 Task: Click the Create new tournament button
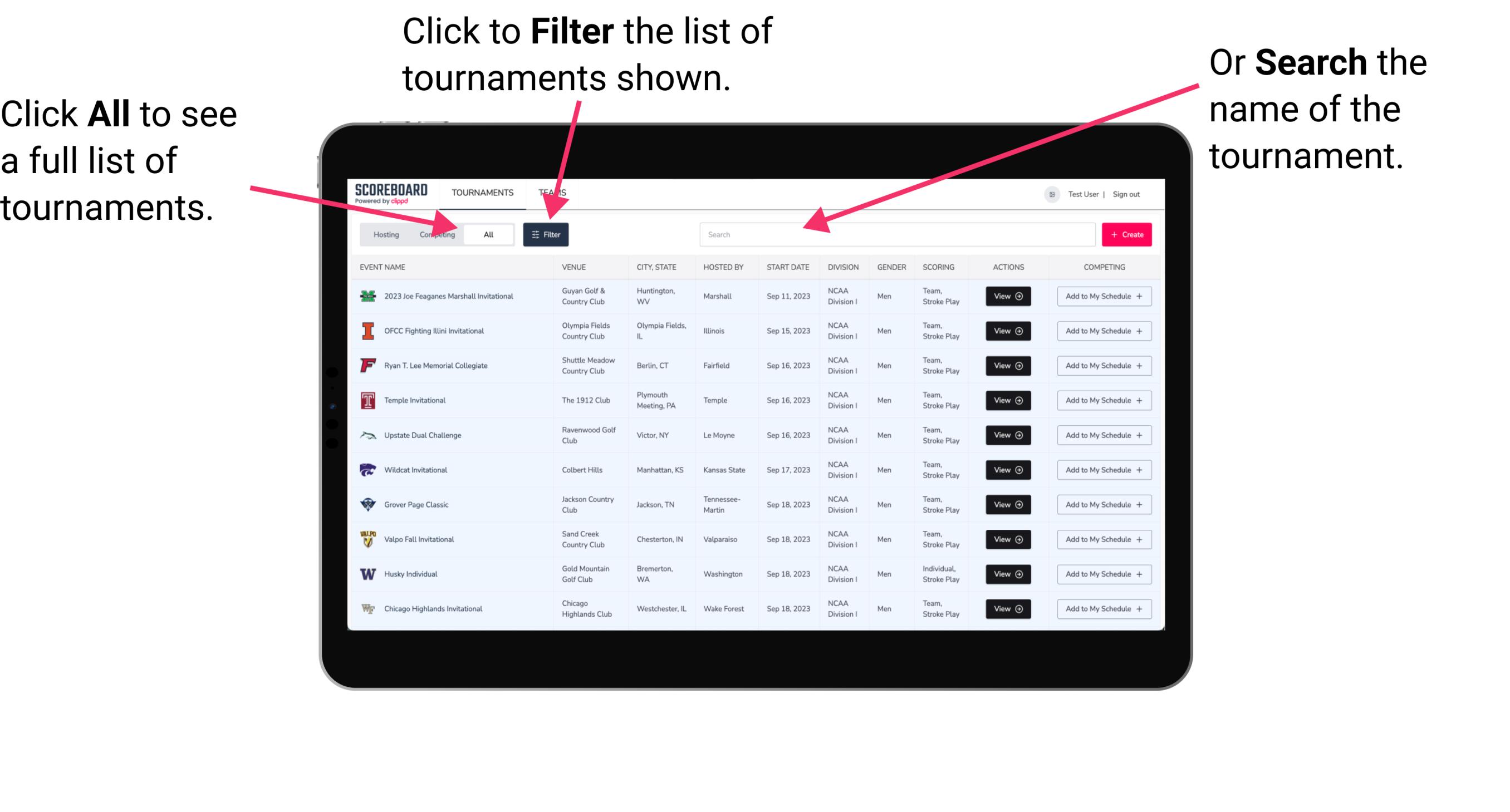1127,234
